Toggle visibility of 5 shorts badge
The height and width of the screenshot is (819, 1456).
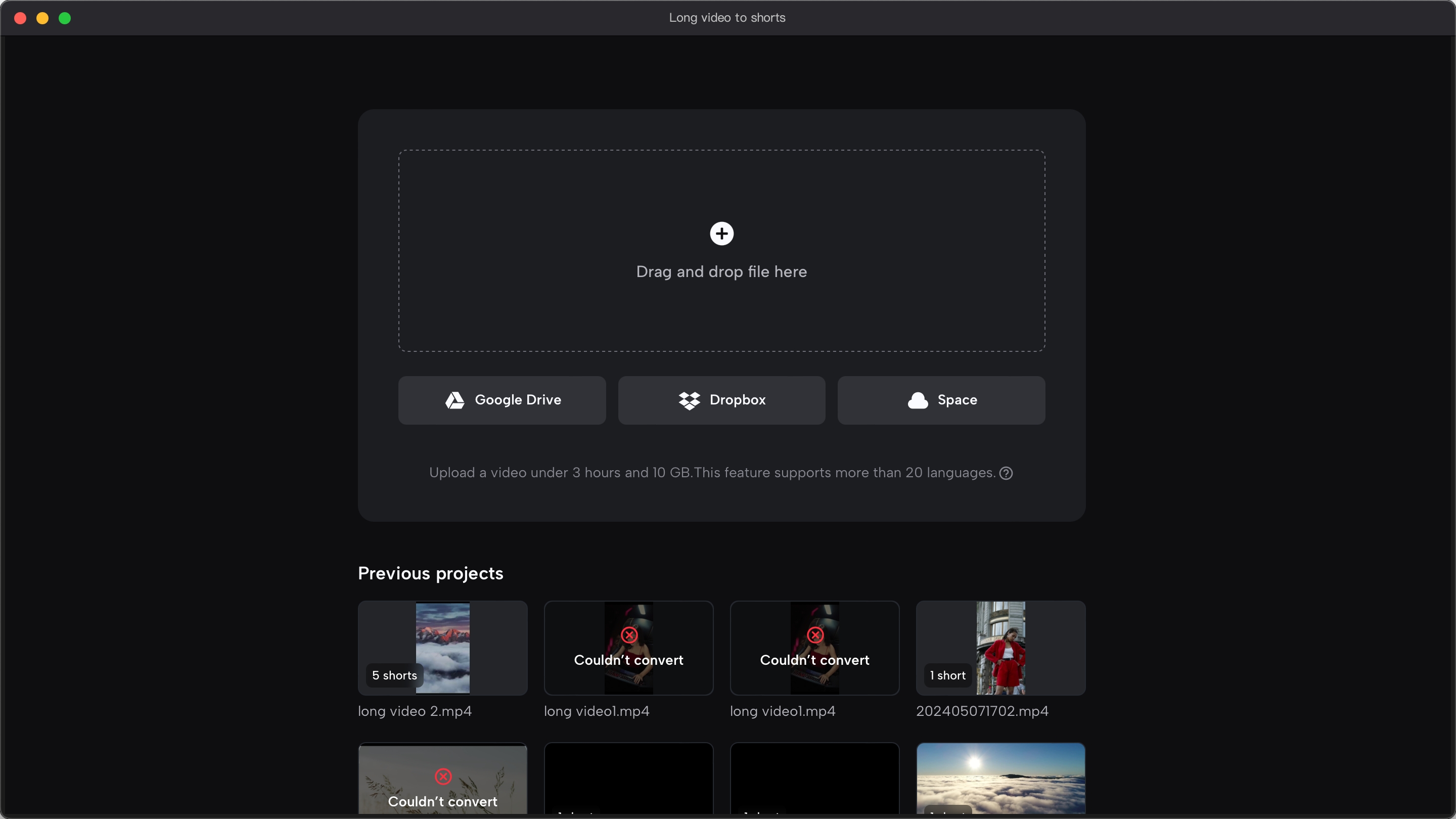pos(394,676)
